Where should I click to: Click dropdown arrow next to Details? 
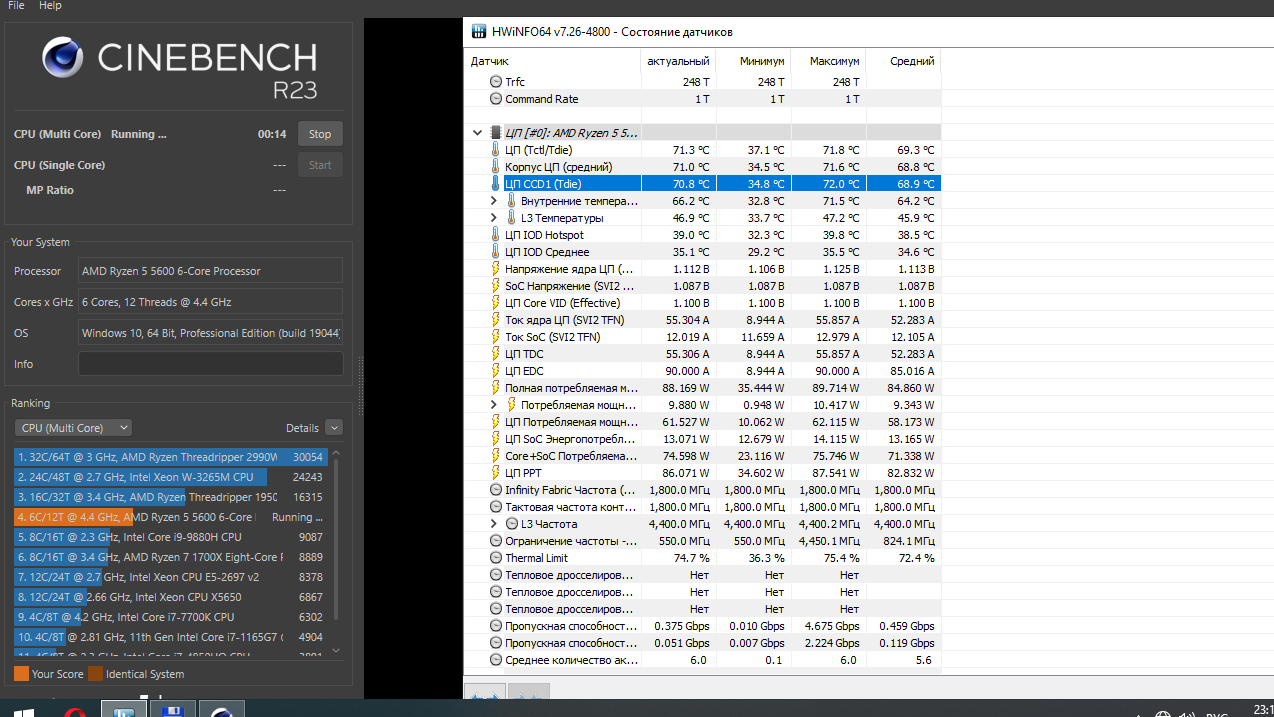pyautogui.click(x=334, y=428)
